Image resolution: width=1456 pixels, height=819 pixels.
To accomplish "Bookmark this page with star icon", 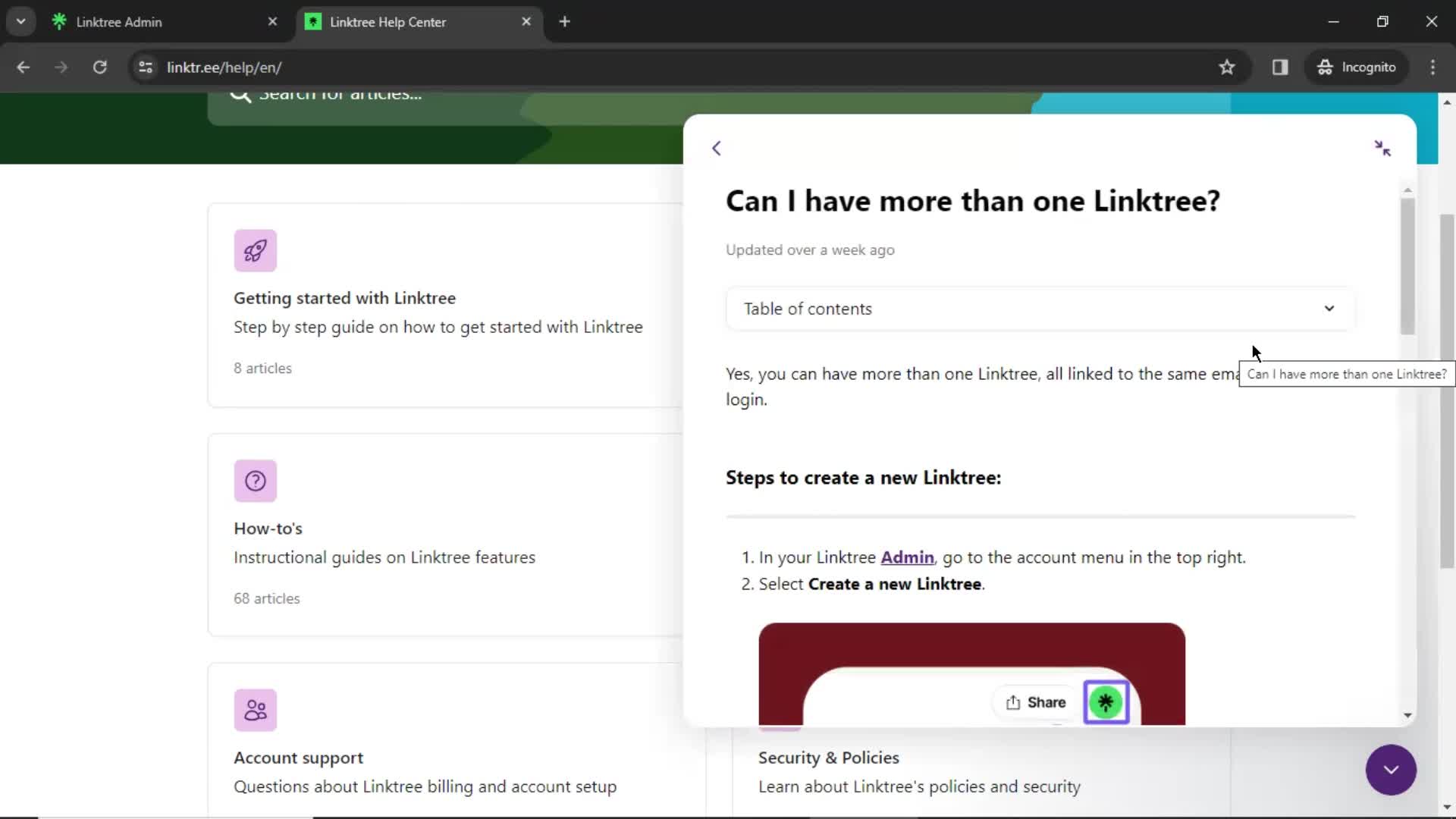I will [x=1226, y=67].
